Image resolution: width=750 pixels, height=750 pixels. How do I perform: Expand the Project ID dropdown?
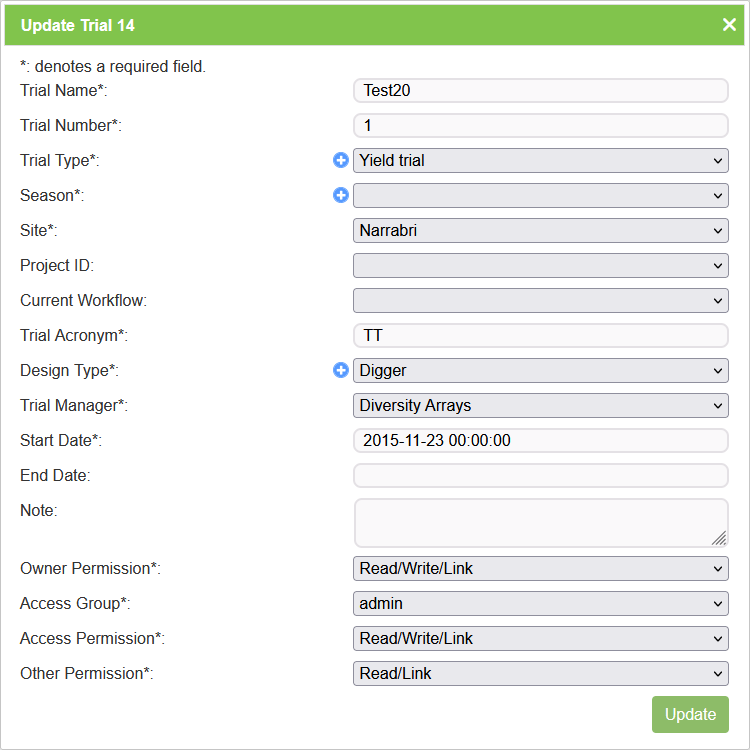click(x=540, y=265)
